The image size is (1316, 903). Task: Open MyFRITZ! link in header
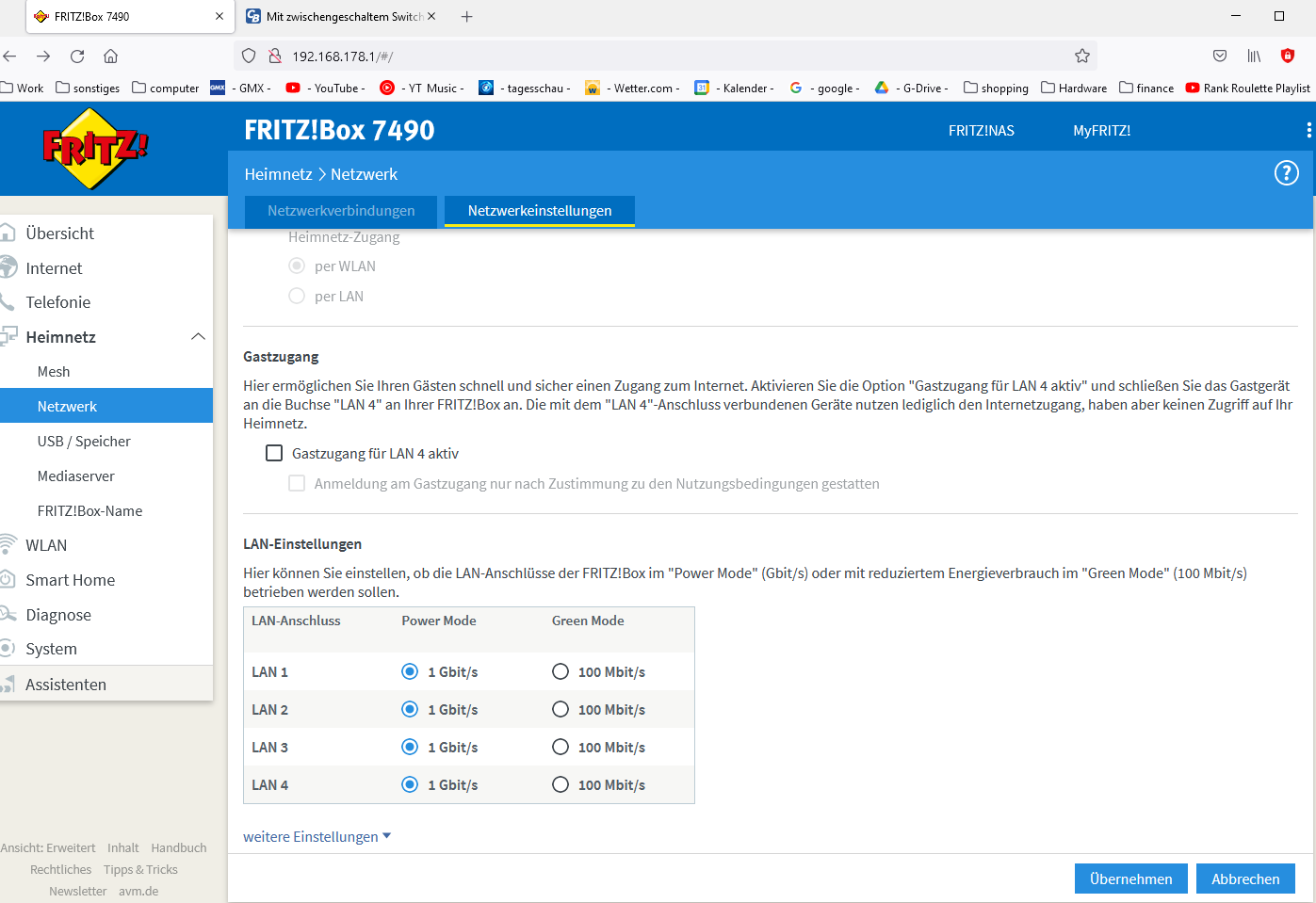click(1101, 131)
